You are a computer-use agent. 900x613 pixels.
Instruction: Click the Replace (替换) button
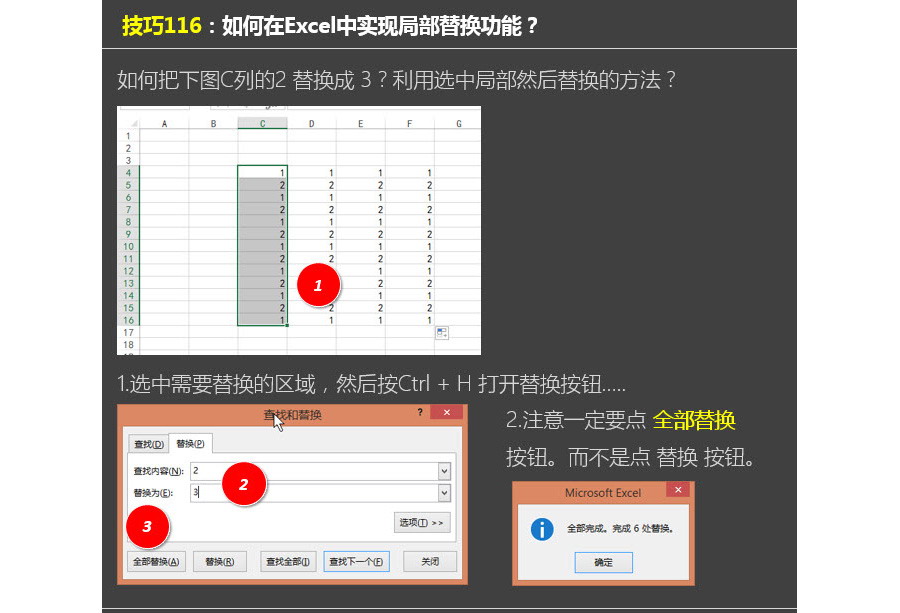tap(220, 561)
